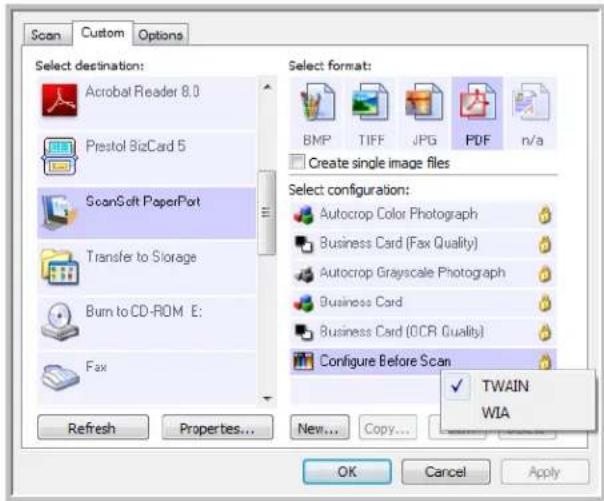The image size is (604, 501).
Task: Click the Cancel button
Action: pyautogui.click(x=446, y=472)
